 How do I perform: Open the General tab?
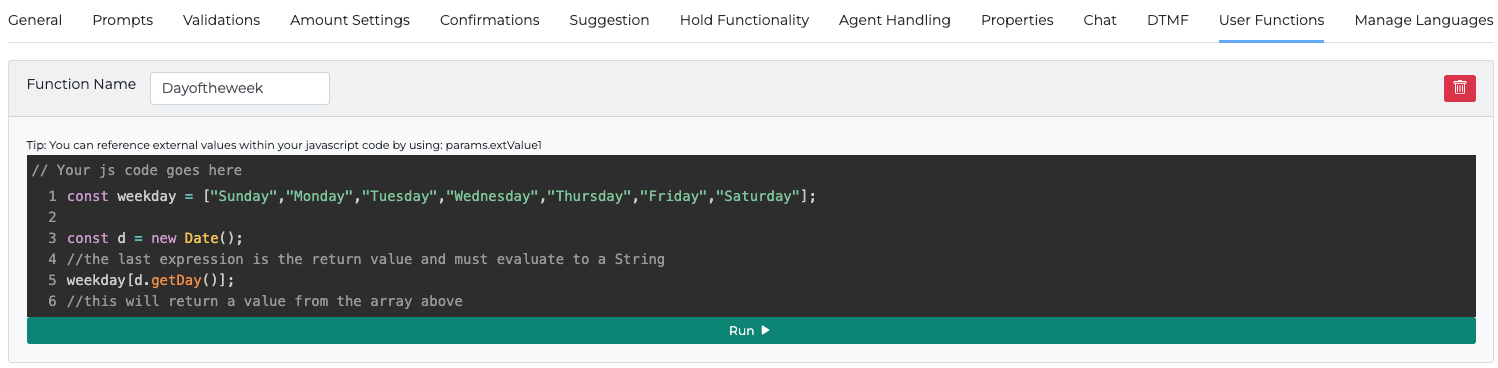click(35, 20)
